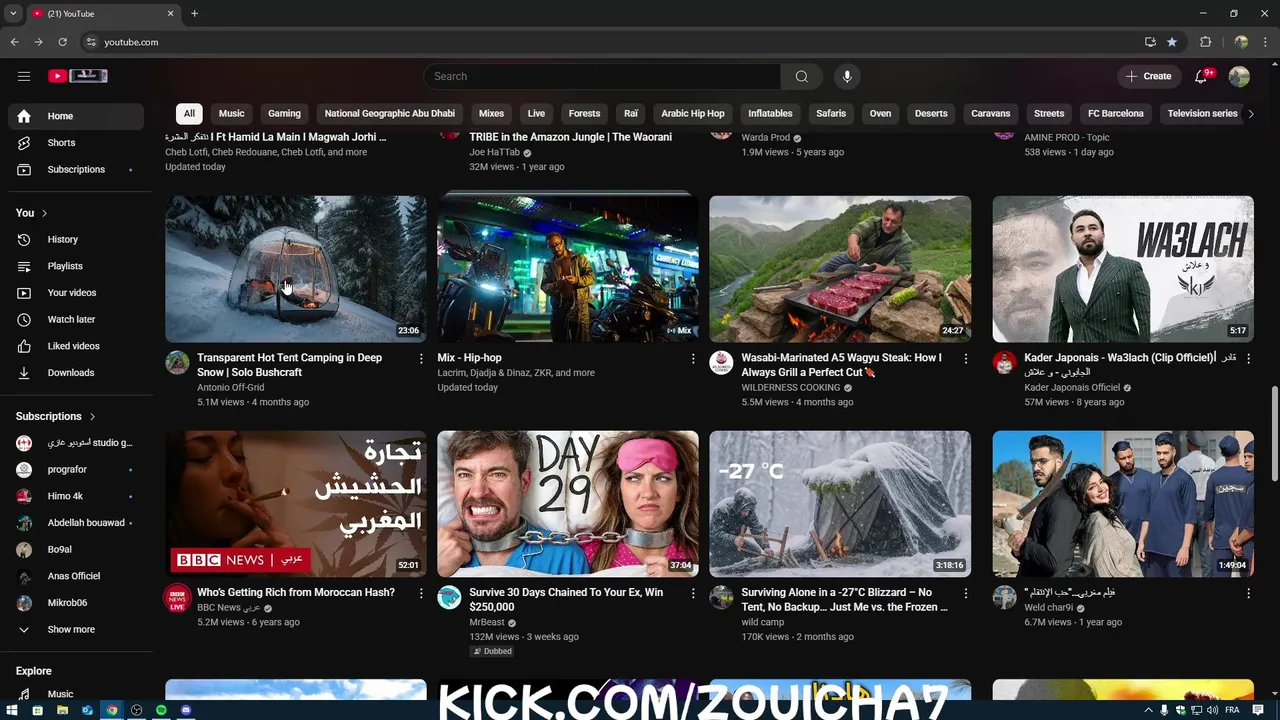Open Anas Officiel subscription channel
The width and height of the screenshot is (1280, 720).
pos(76,576)
